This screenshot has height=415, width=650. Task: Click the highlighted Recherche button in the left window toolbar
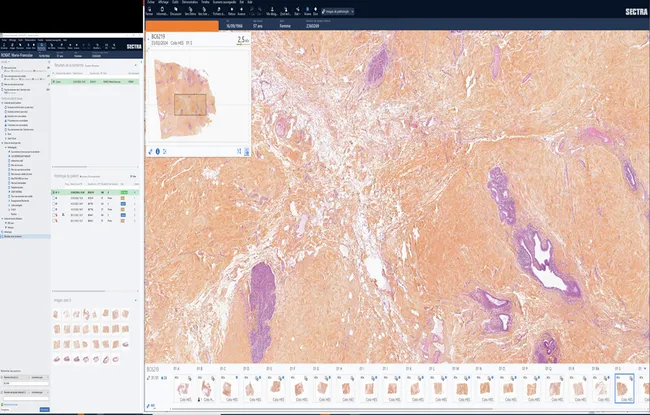click(x=41, y=46)
